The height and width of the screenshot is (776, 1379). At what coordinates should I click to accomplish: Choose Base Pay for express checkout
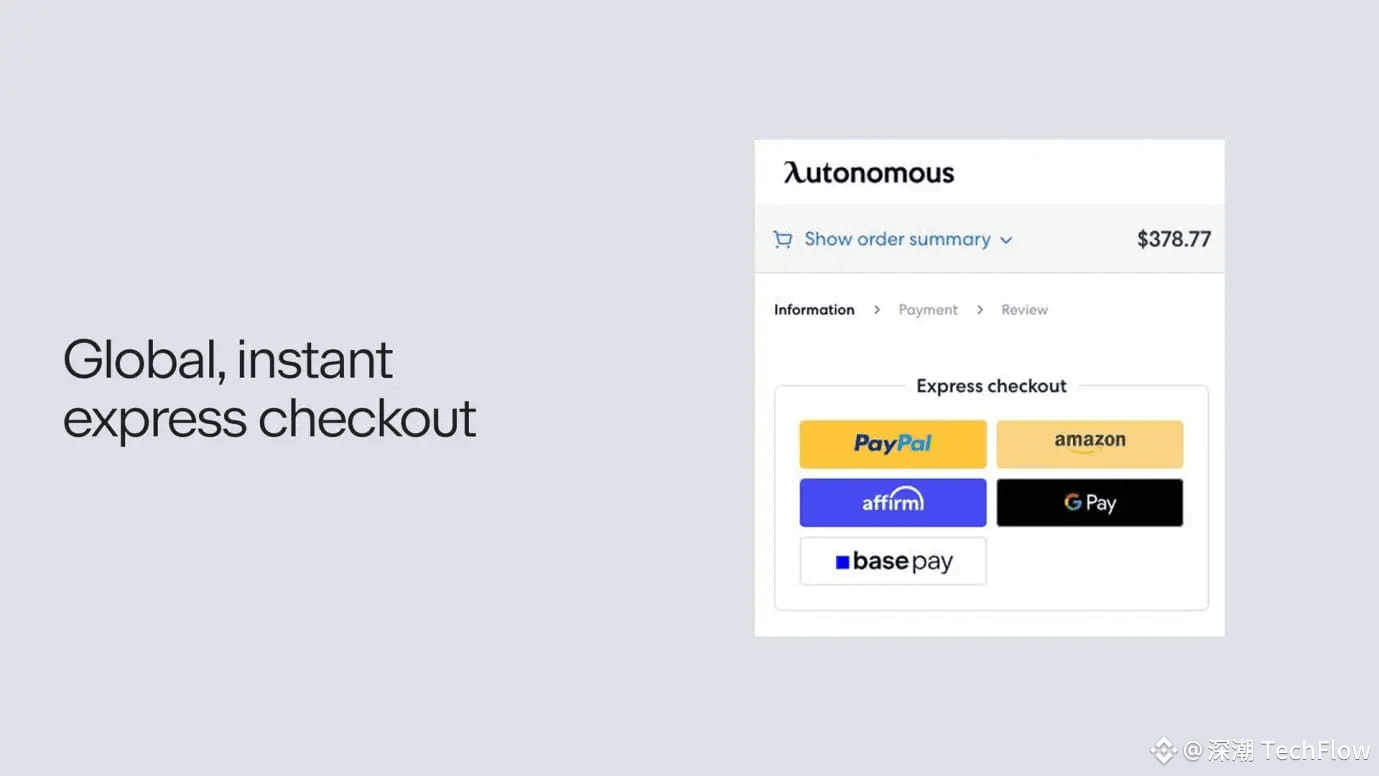(892, 561)
